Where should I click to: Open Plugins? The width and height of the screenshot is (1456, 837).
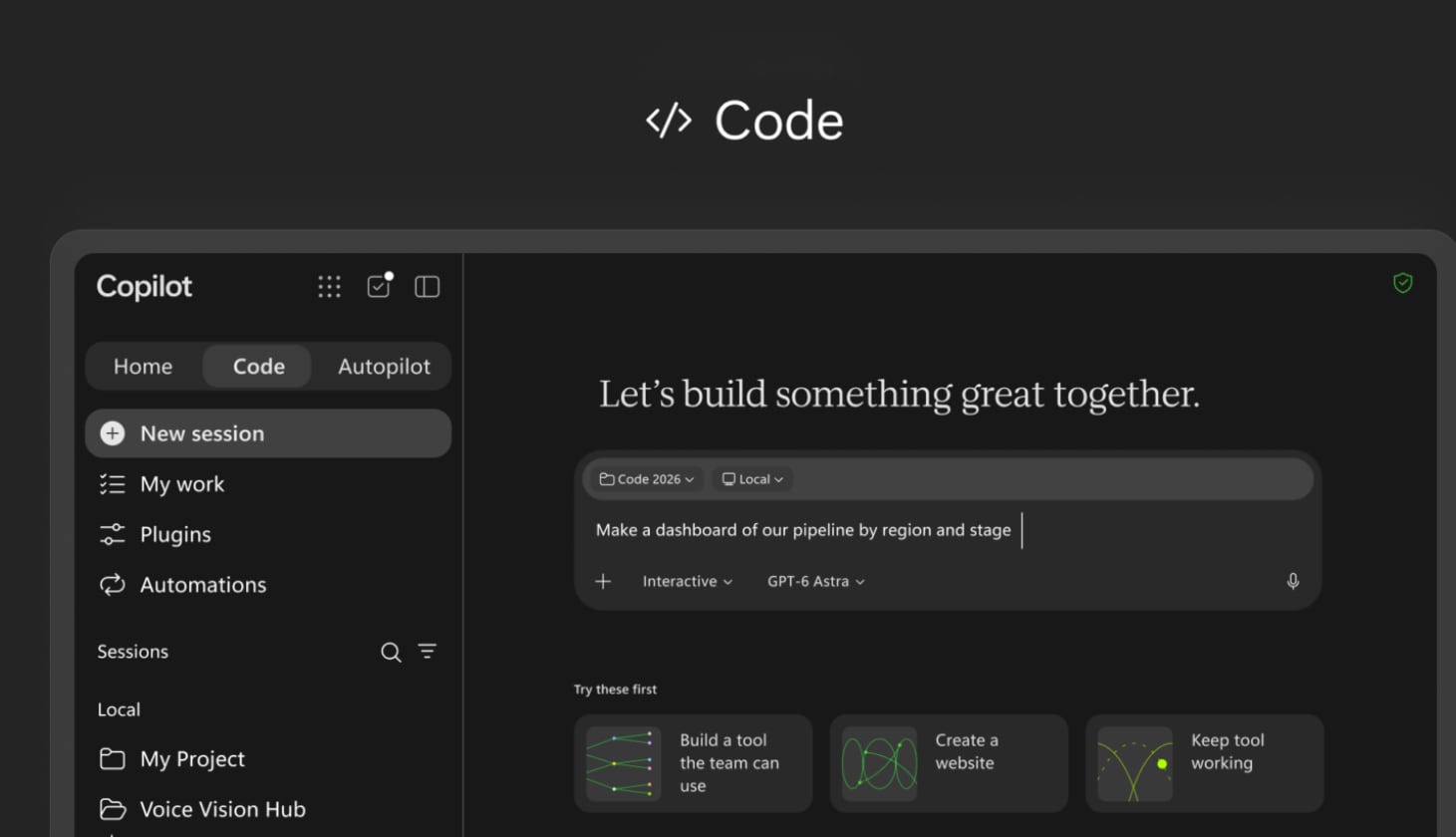268,534
